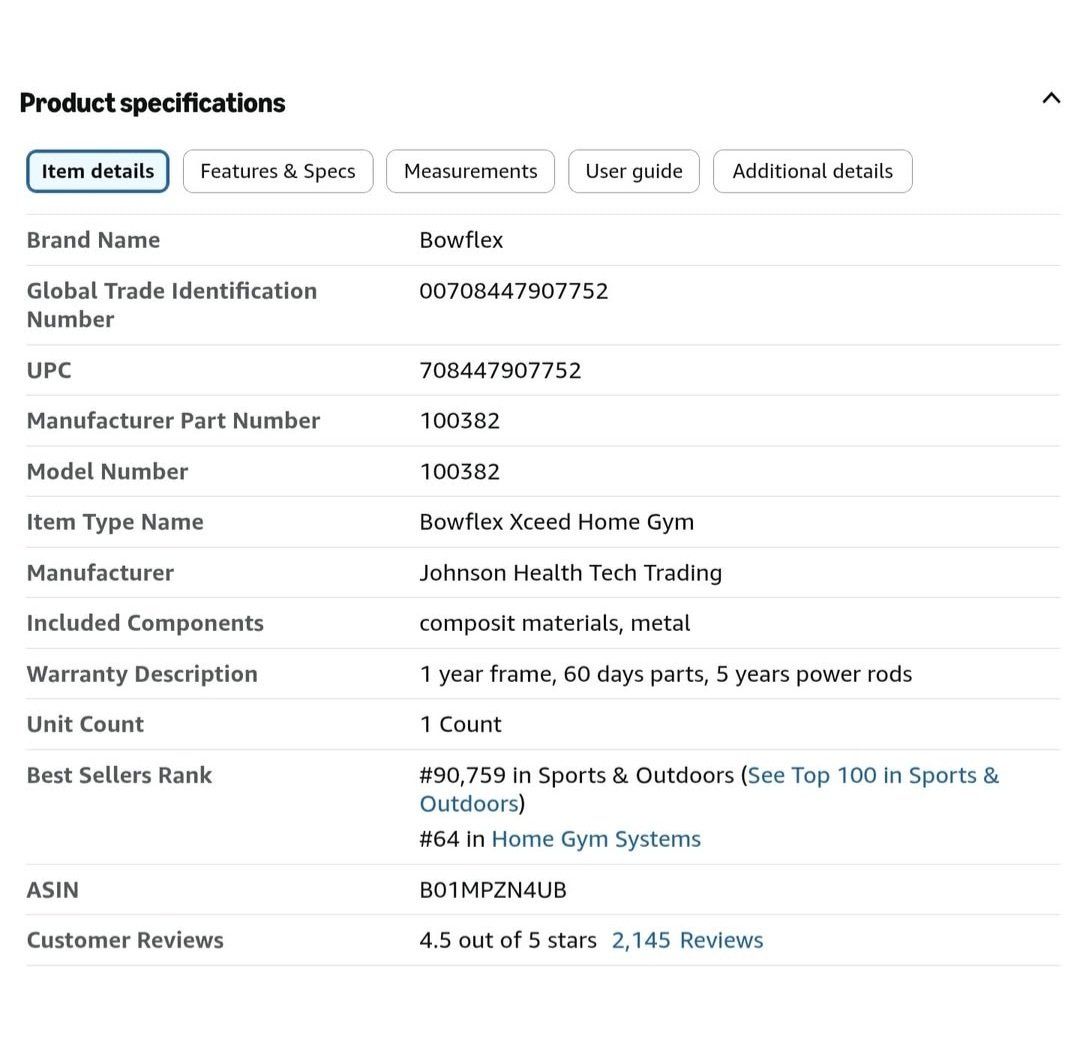Click the #90,759 in Sports & Outdoors rank

point(577,775)
